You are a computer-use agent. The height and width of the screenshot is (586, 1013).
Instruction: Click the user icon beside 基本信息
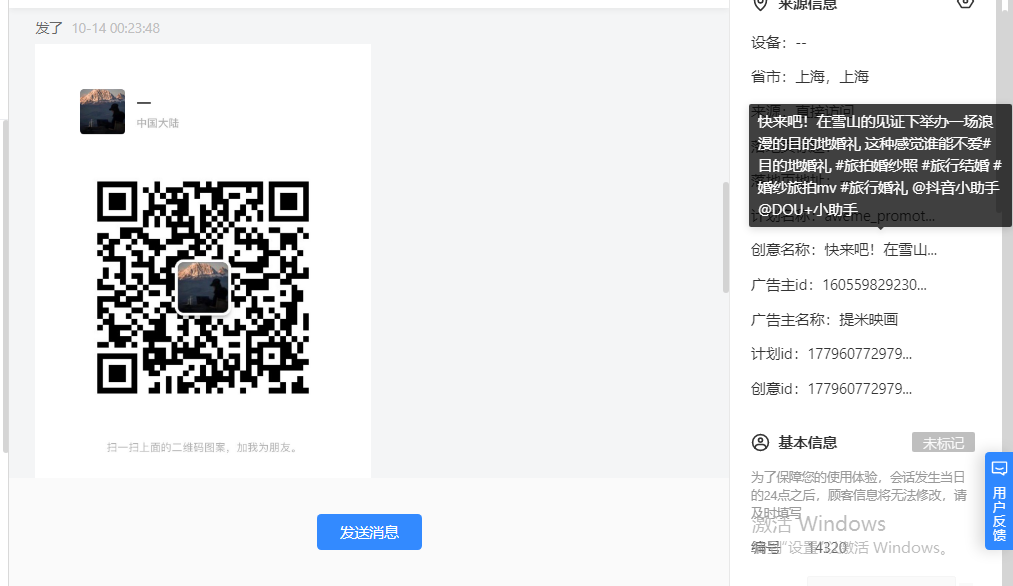760,443
